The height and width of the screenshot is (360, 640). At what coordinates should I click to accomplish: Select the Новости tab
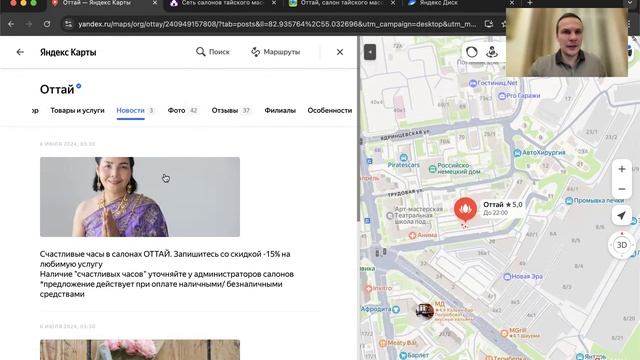pyautogui.click(x=135, y=110)
